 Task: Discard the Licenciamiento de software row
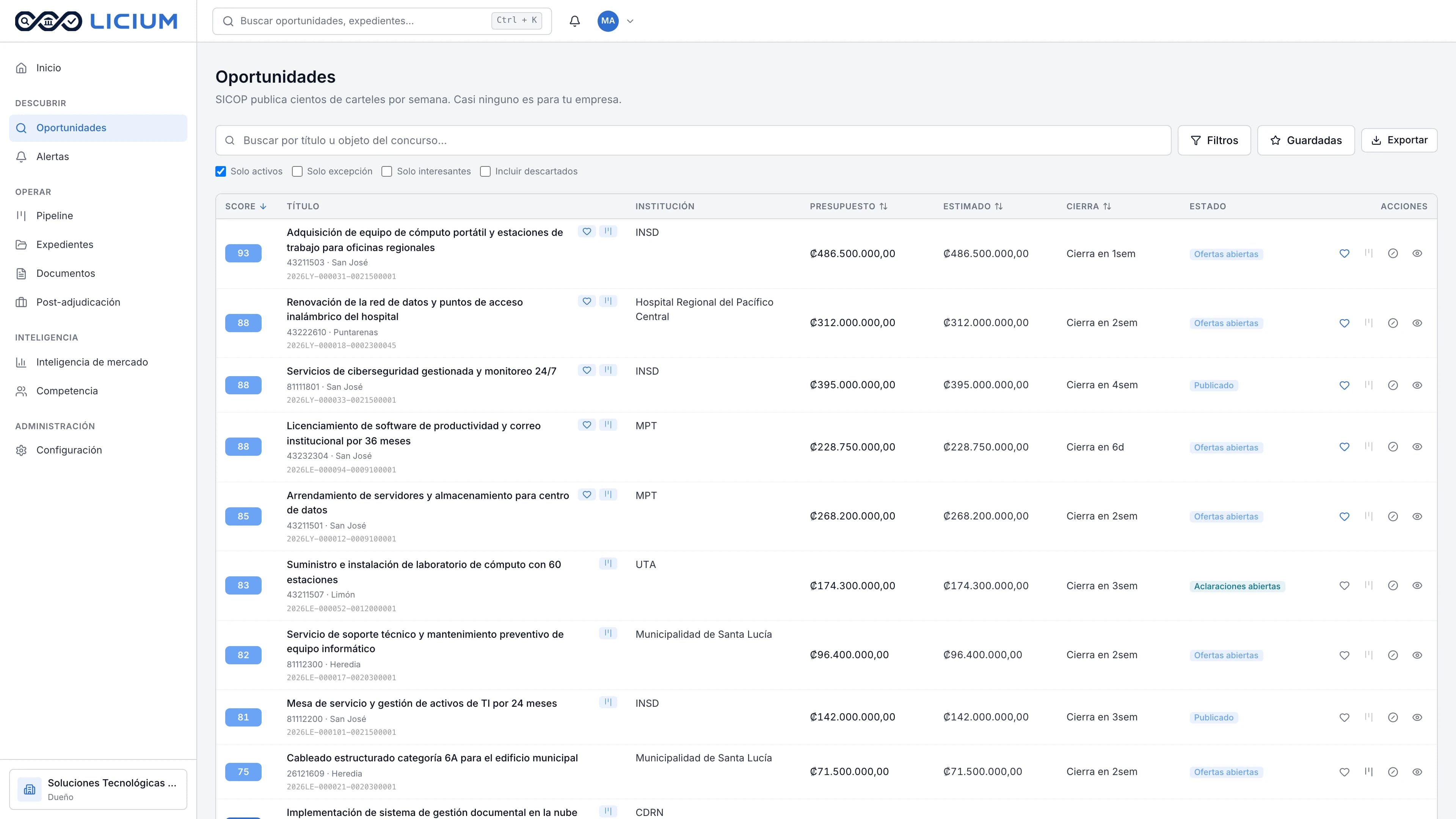point(1393,447)
